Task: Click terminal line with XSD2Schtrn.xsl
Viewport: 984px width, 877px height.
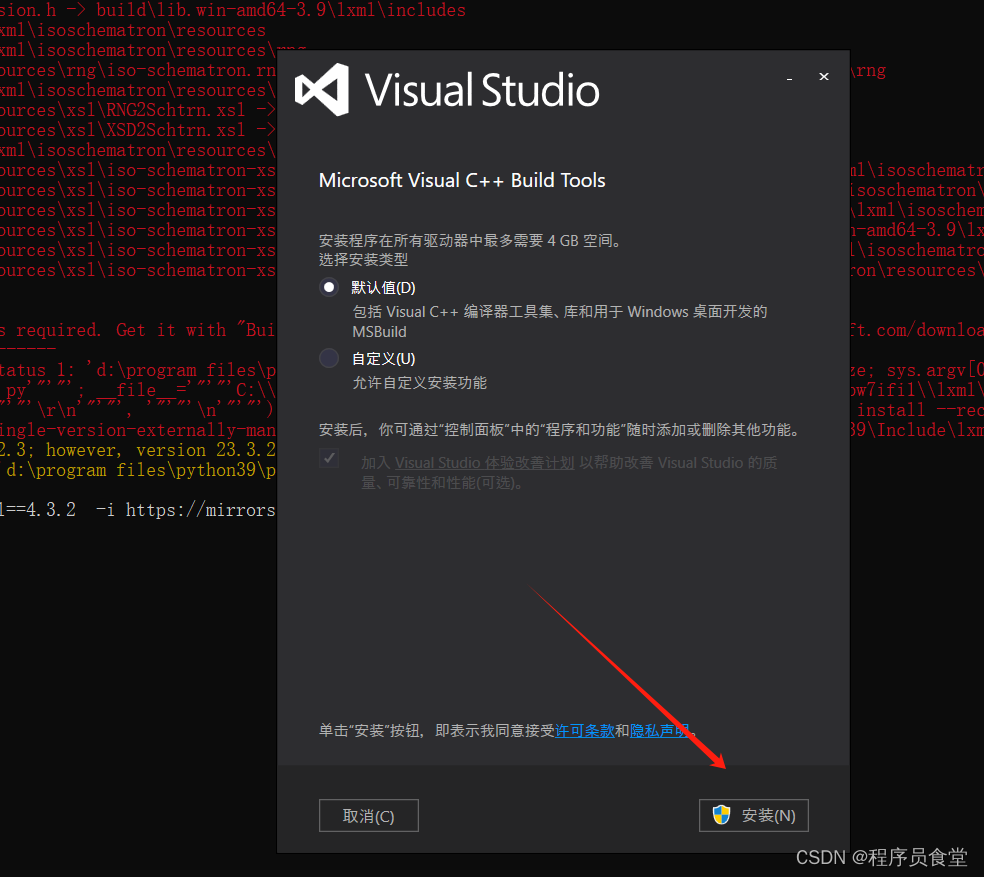Action: tap(138, 130)
